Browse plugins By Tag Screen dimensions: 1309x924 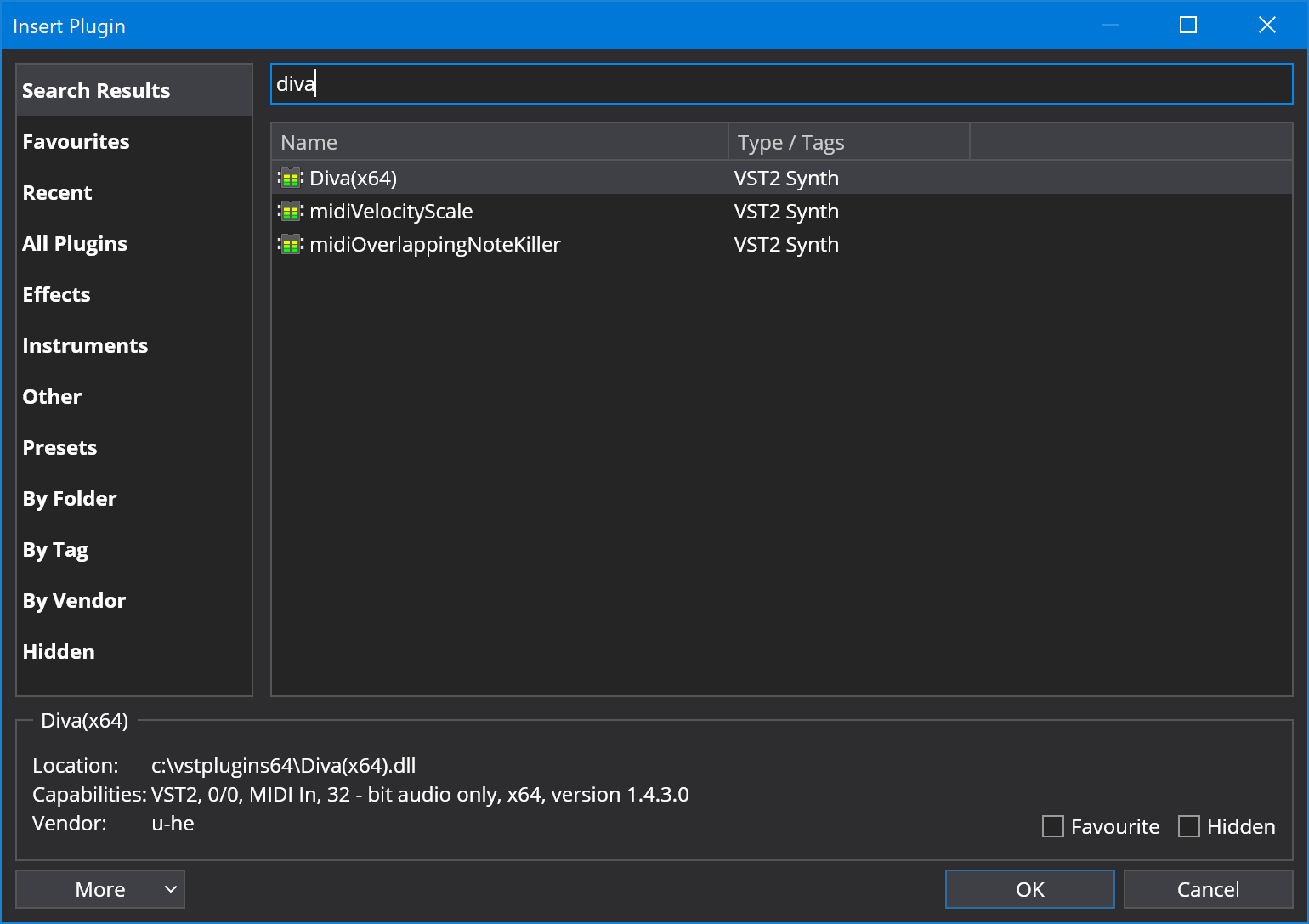click(134, 549)
